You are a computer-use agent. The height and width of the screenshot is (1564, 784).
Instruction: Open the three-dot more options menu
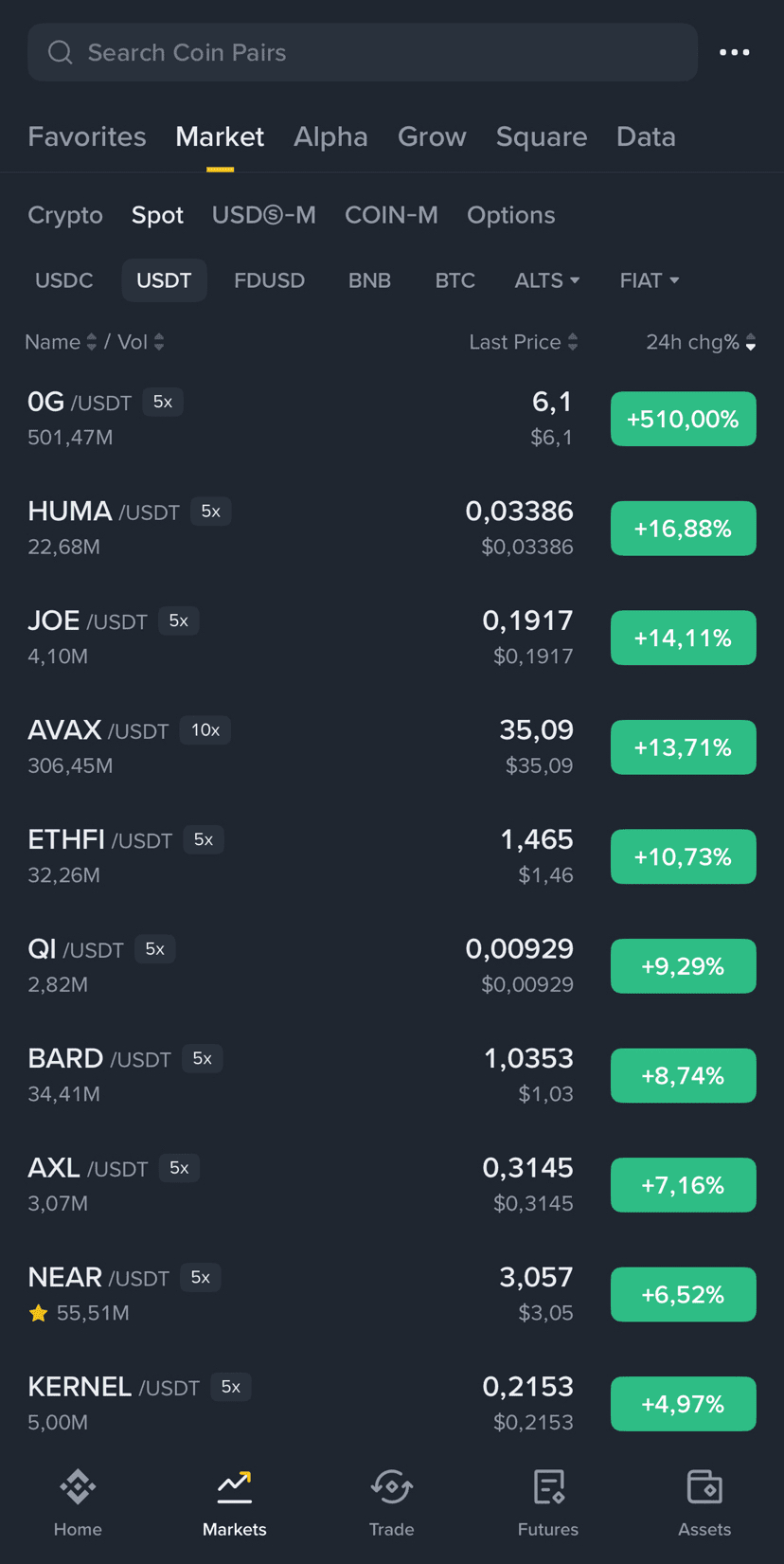[734, 53]
